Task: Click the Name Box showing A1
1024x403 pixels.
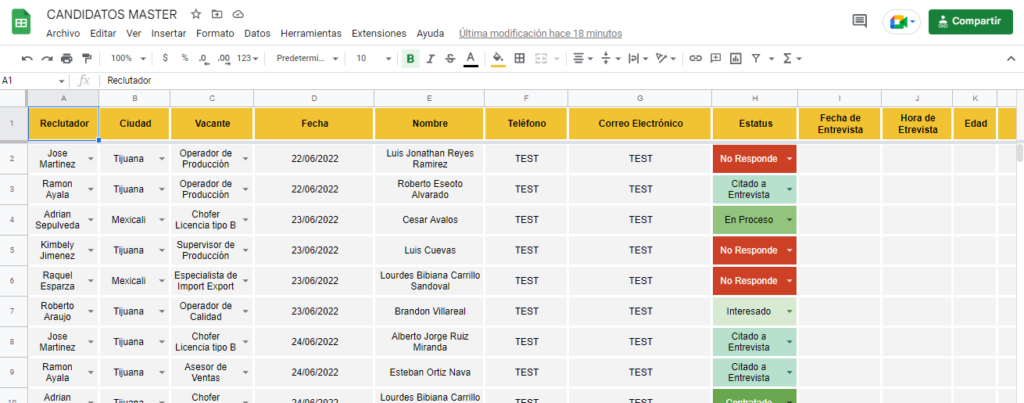Action: 33,80
